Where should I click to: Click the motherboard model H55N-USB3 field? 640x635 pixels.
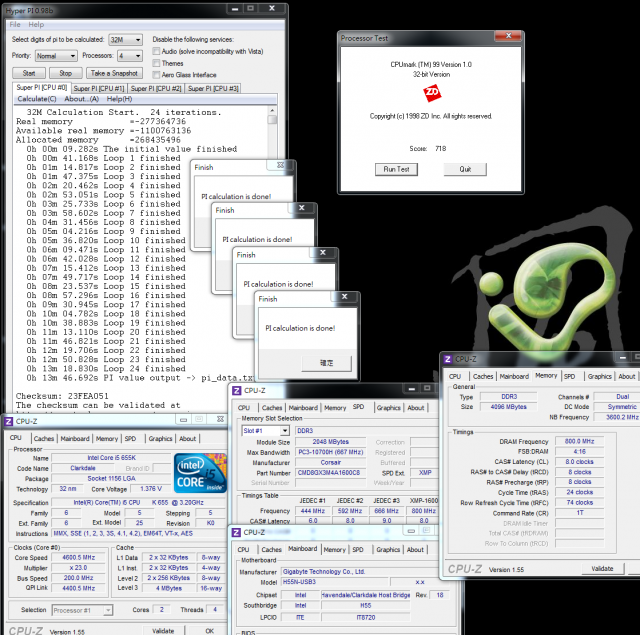tap(335, 582)
